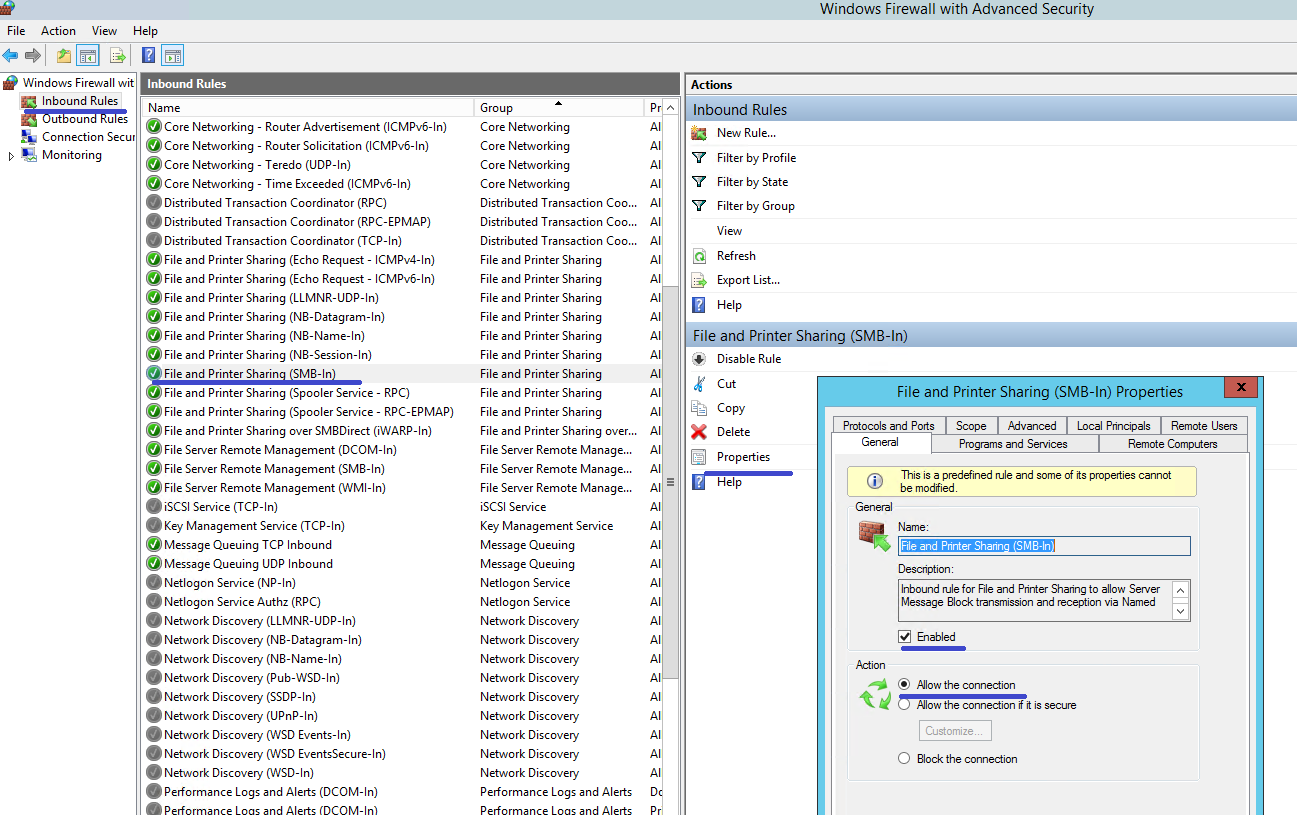Viewport: 1297px width, 815px height.
Task: Select 'Block the connection' radio button
Action: click(904, 759)
